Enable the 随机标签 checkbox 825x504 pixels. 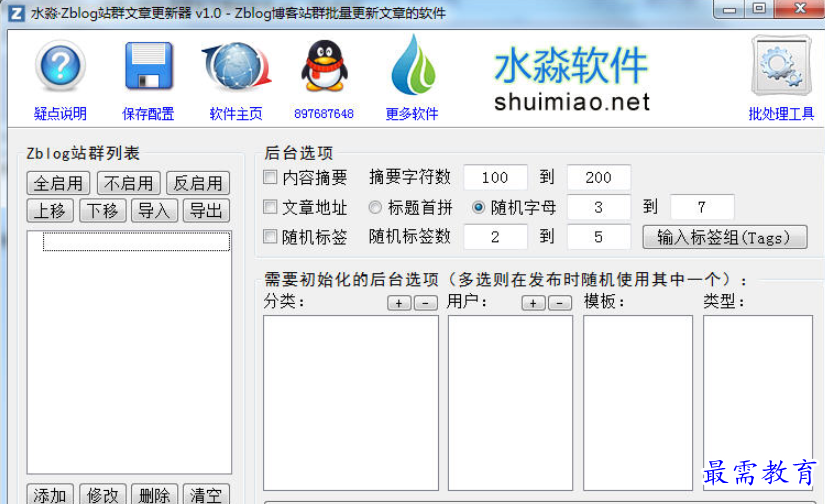pos(270,236)
